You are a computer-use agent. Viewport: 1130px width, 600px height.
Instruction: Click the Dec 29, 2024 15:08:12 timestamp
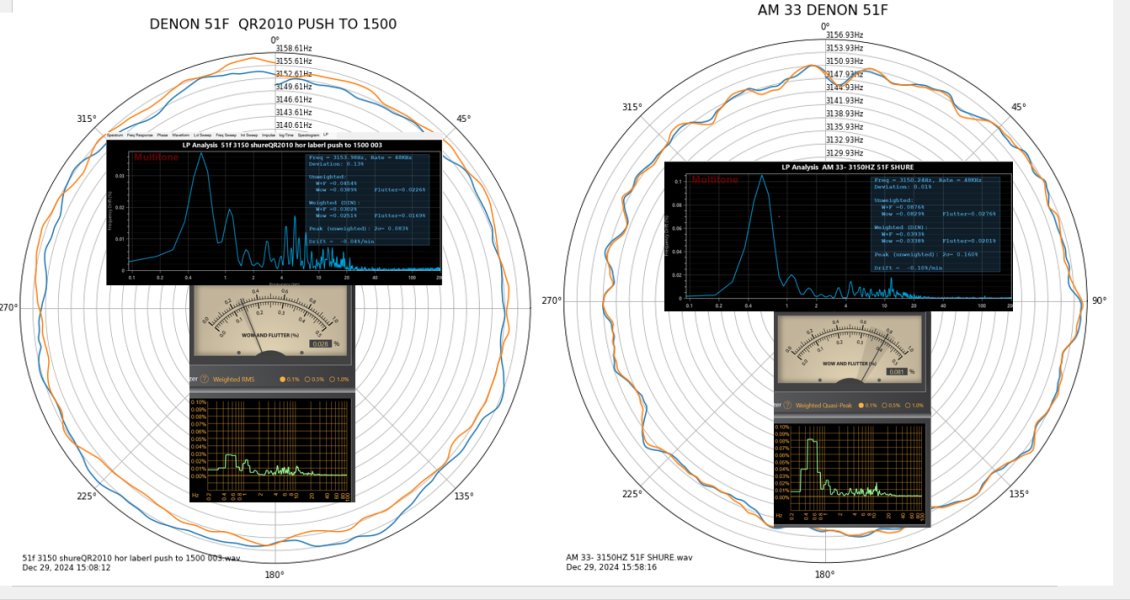66,568
